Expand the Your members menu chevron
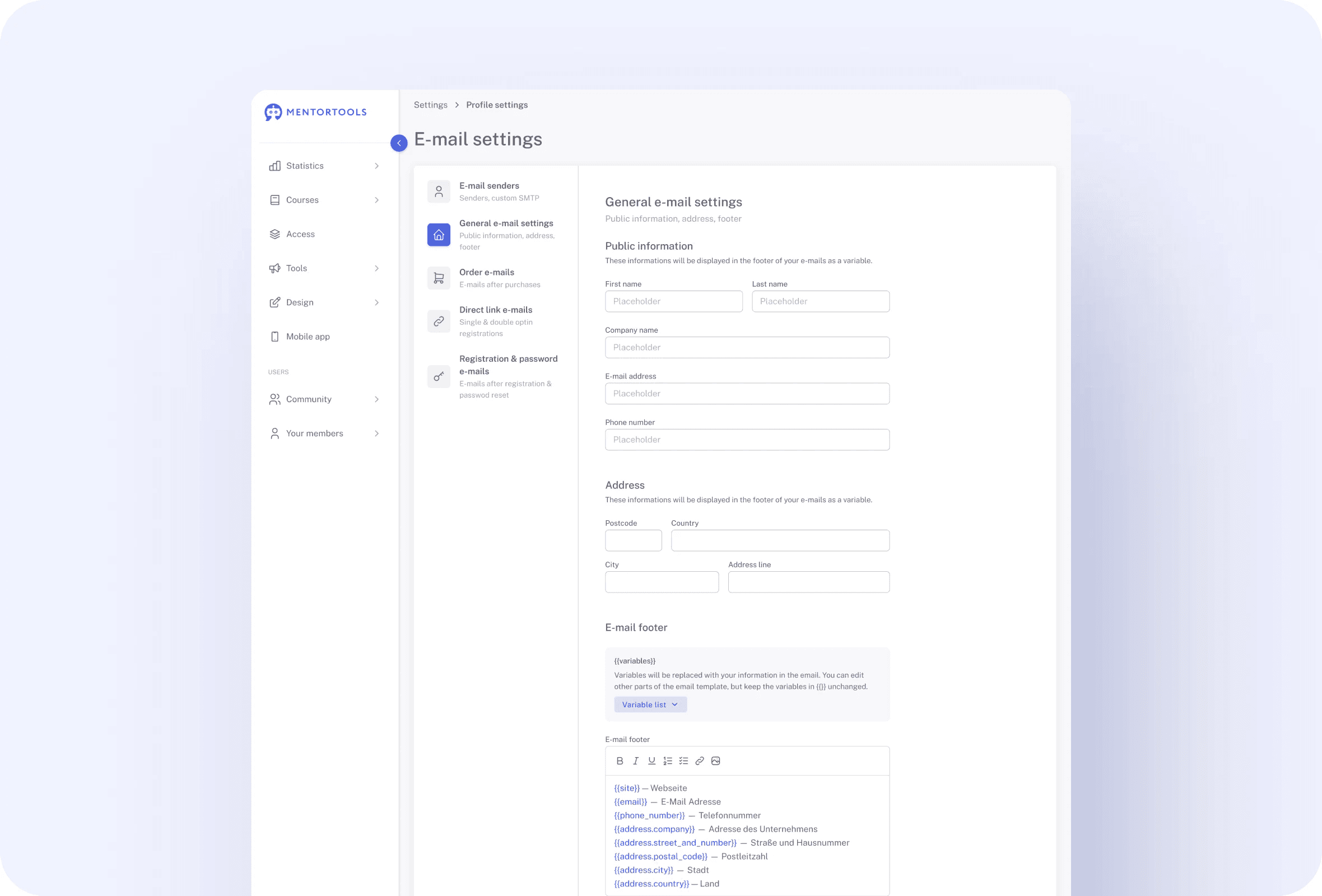The width and height of the screenshot is (1322, 896). point(376,433)
